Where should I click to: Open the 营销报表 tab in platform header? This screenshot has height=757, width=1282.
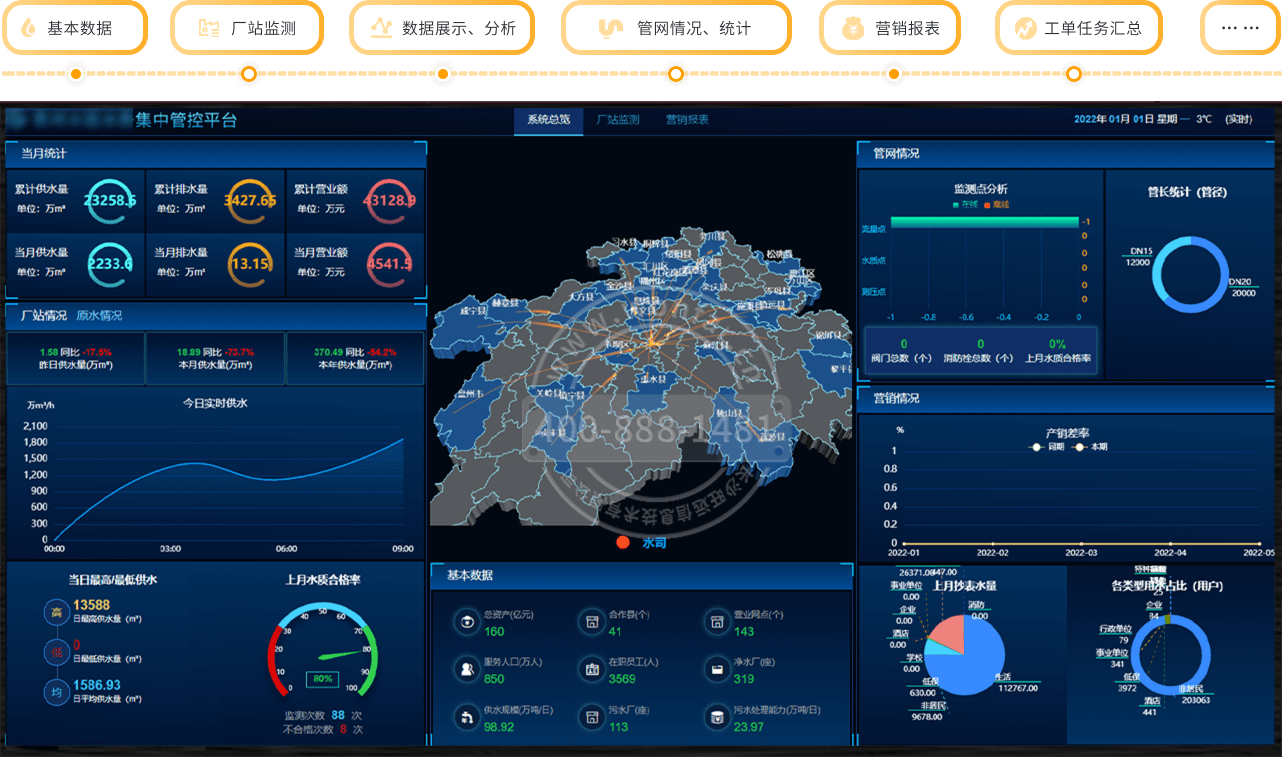click(x=687, y=119)
